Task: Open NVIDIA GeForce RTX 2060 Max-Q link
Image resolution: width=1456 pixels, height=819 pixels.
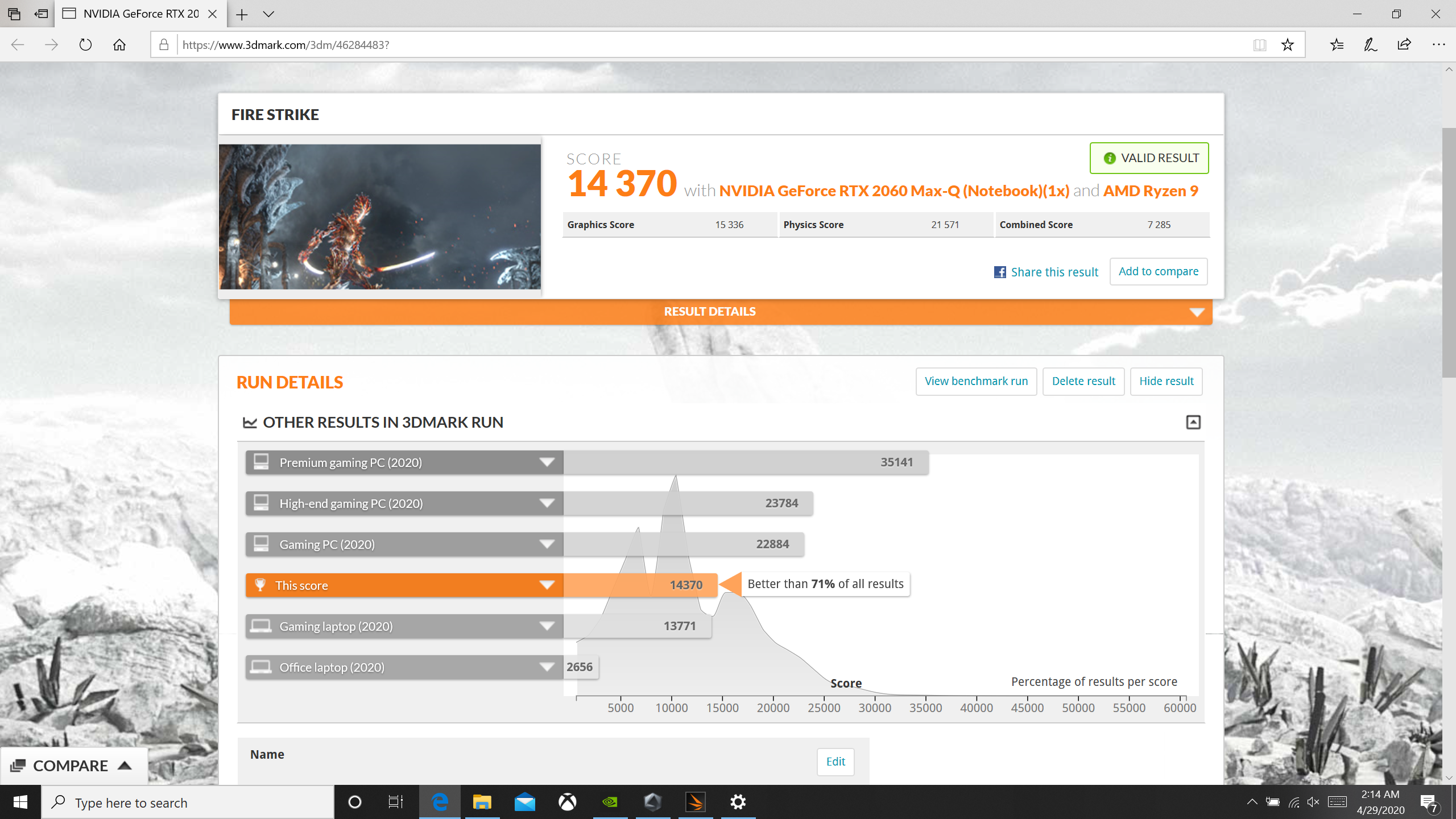Action: pyautogui.click(x=894, y=191)
